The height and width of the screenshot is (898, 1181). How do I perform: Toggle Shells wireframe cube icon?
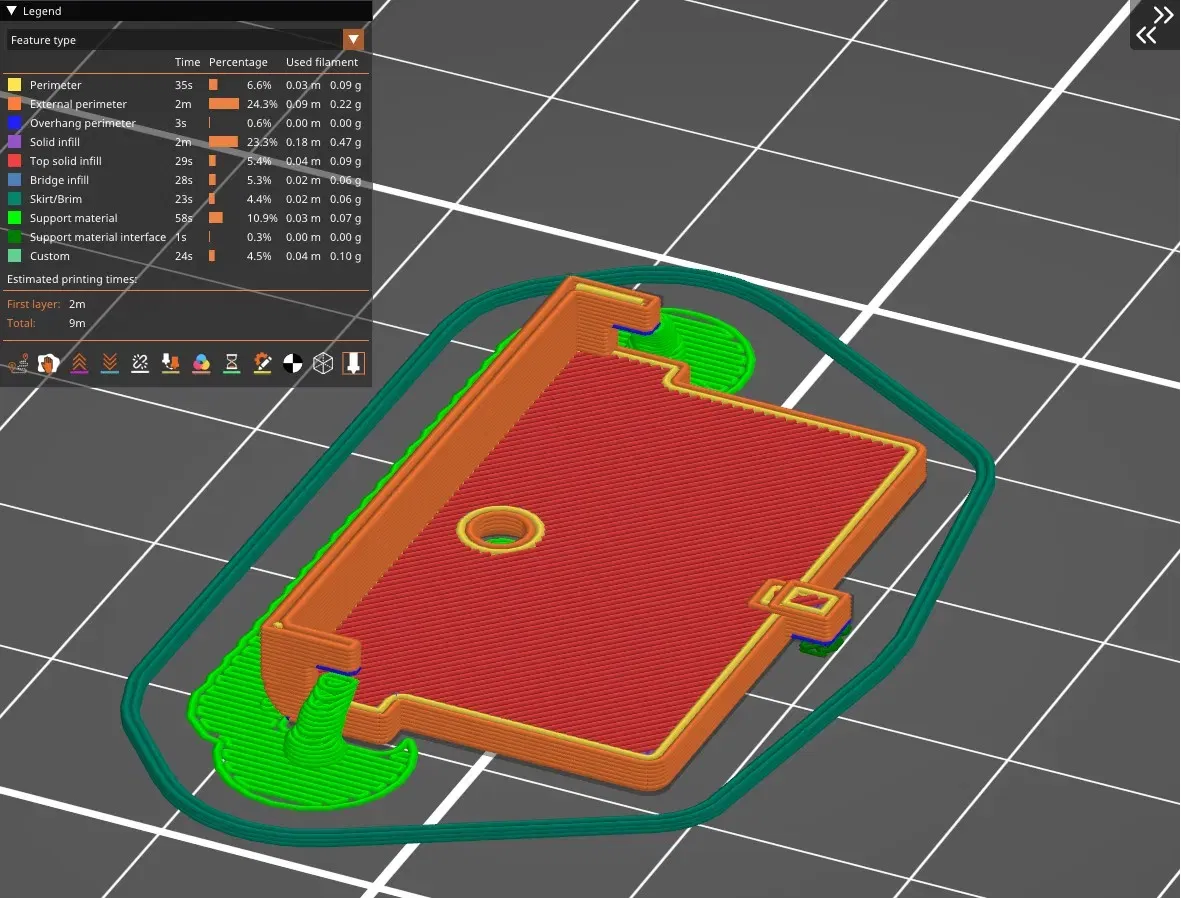323,364
